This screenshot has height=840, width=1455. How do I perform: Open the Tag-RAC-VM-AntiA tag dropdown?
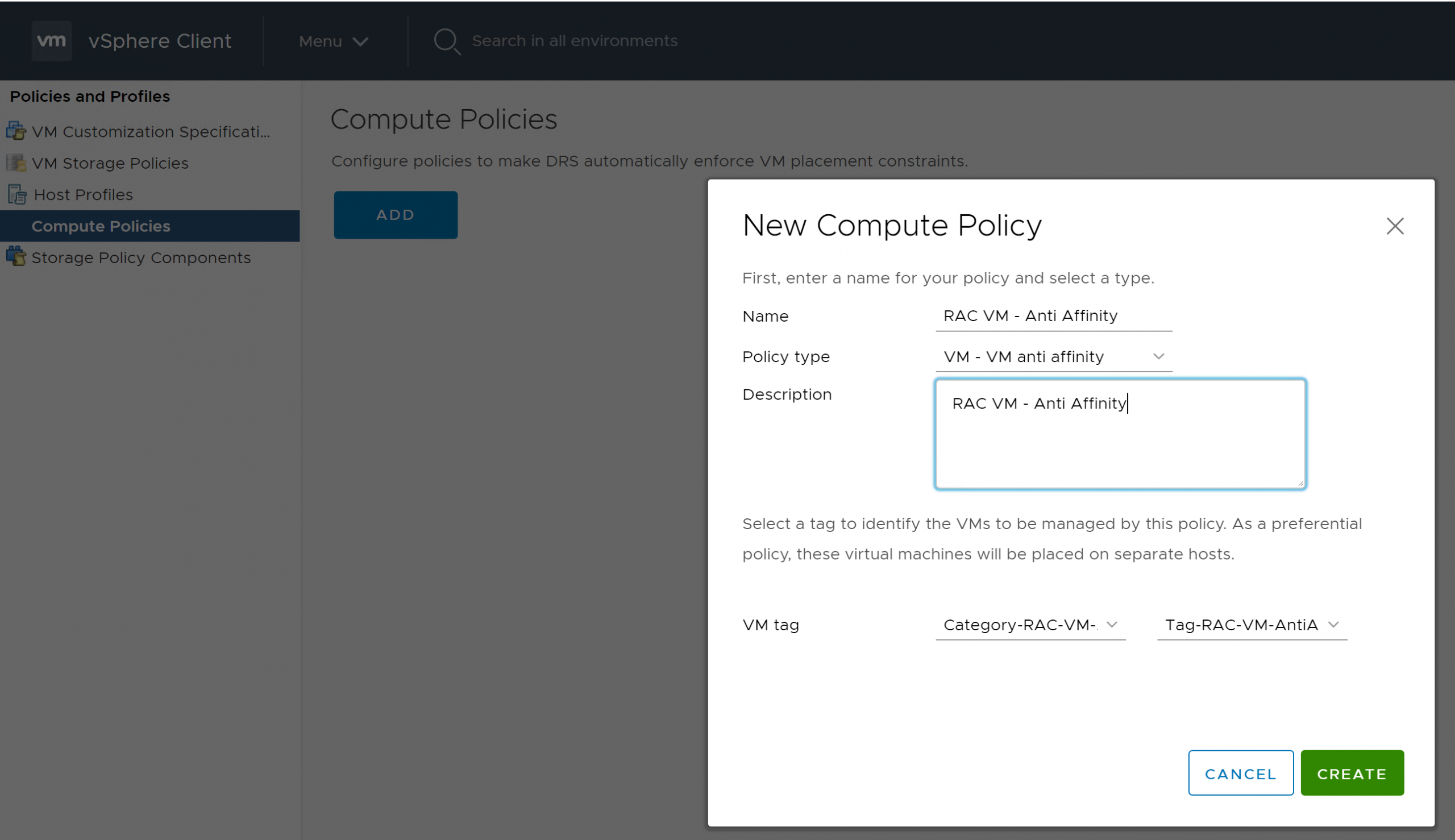tap(1252, 625)
